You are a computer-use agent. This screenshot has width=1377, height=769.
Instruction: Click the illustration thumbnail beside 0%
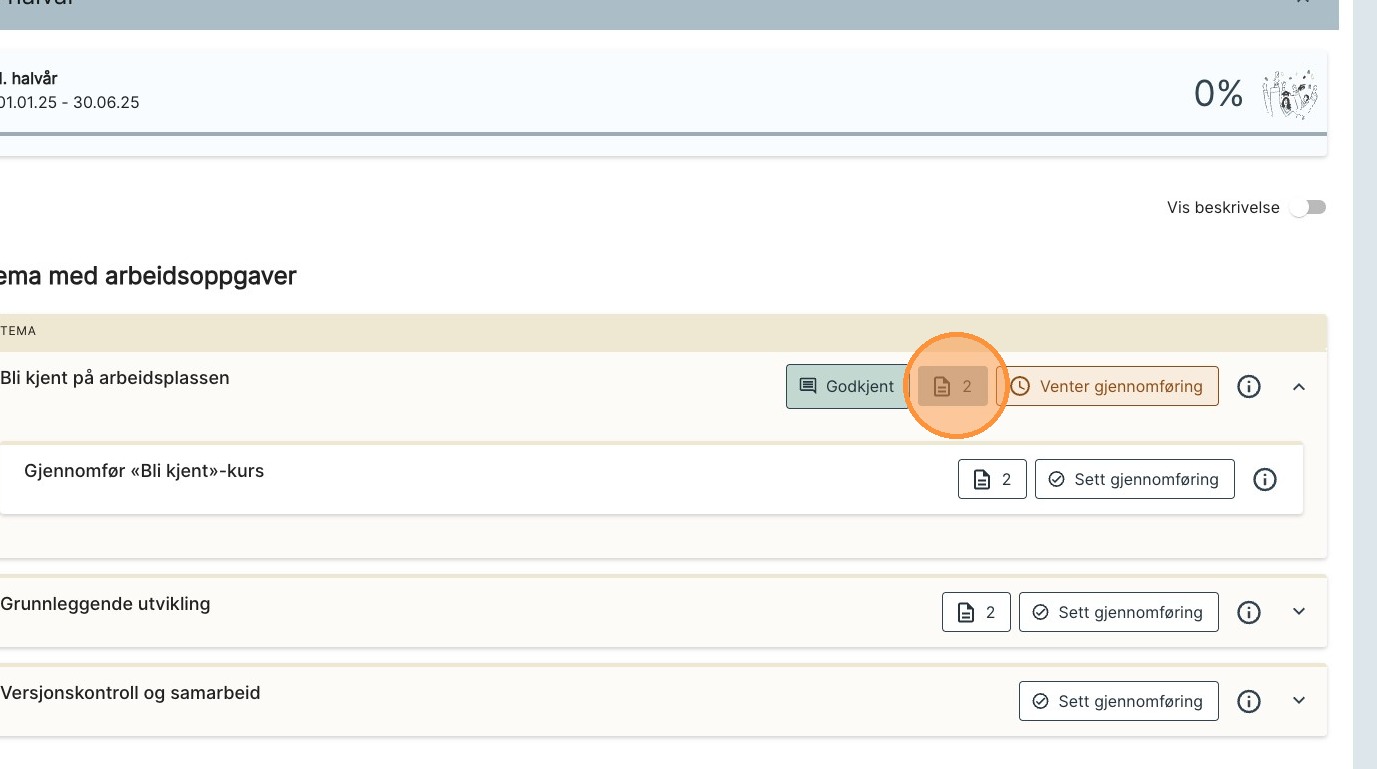(1289, 94)
